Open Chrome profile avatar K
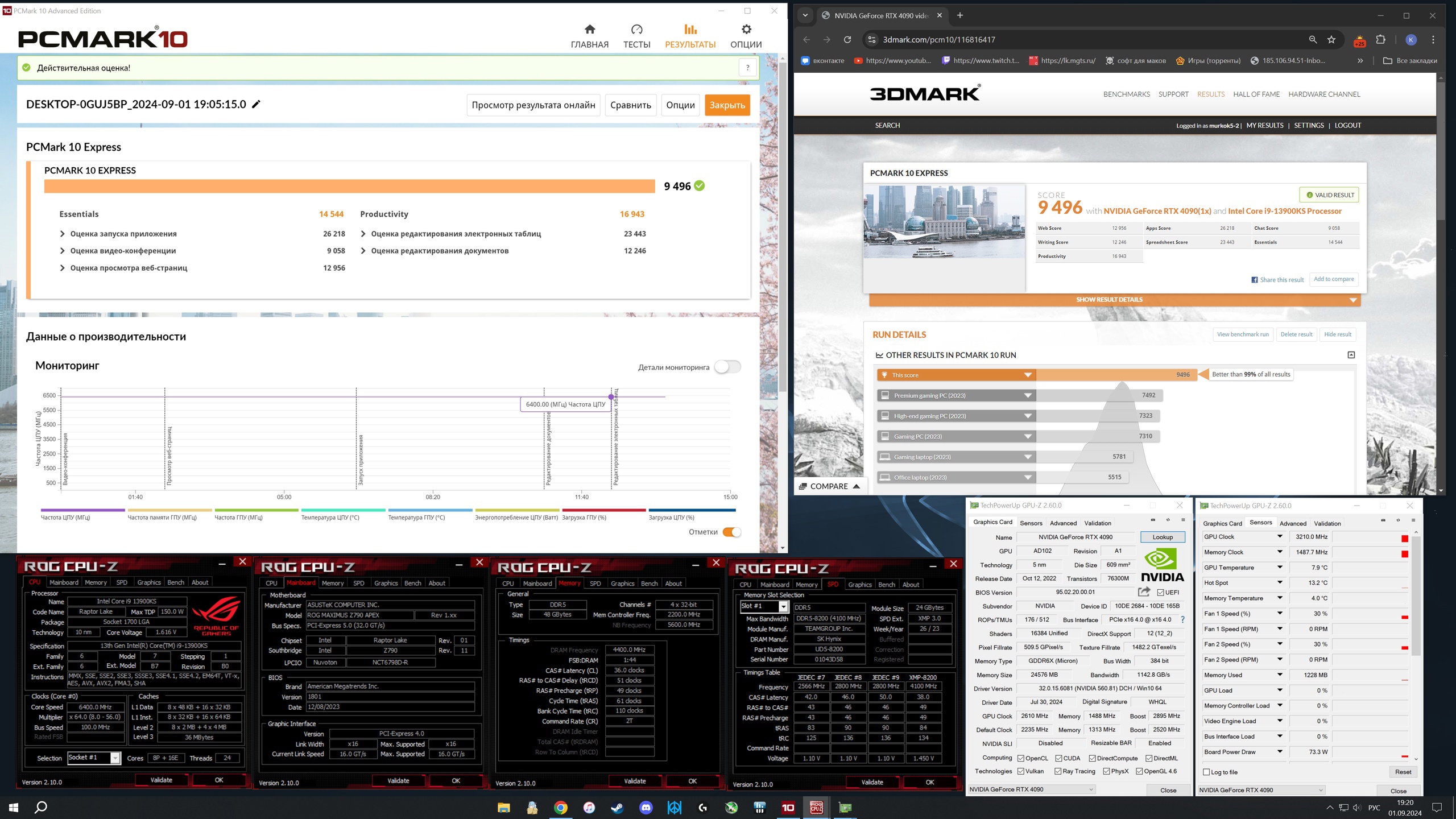 (1411, 40)
